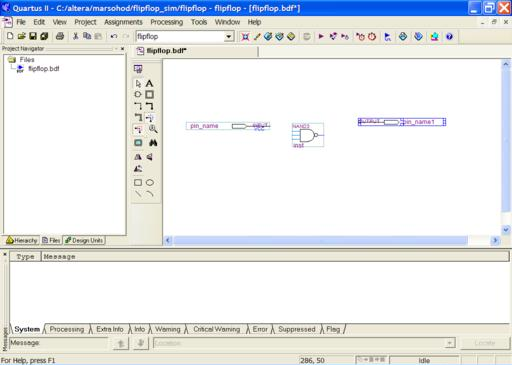Screen dimensions: 512x365
Task: Open the flipflop project dropdown arrow
Action: coord(229,36)
